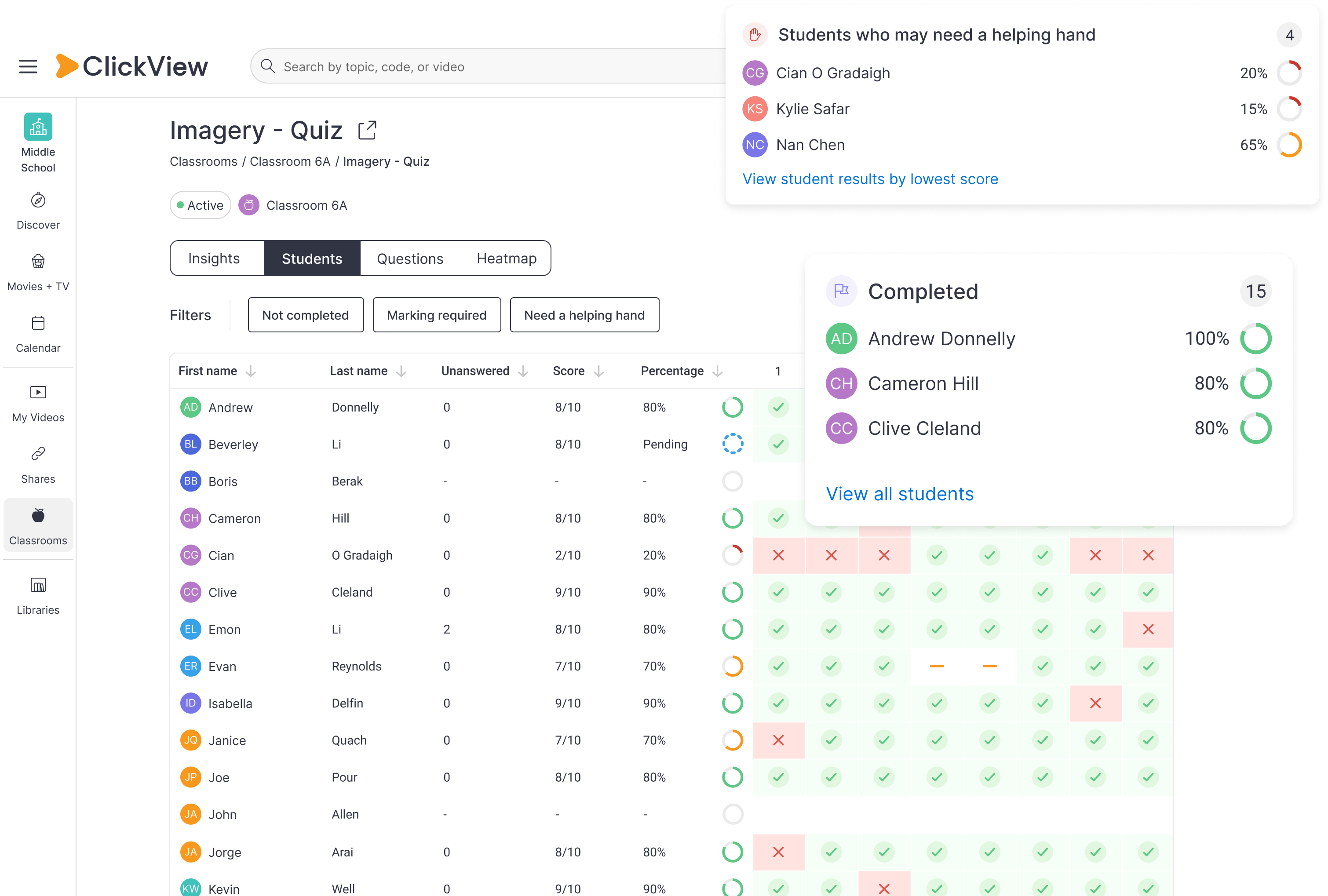
Task: Open the Middle School sidebar item
Action: tap(38, 143)
